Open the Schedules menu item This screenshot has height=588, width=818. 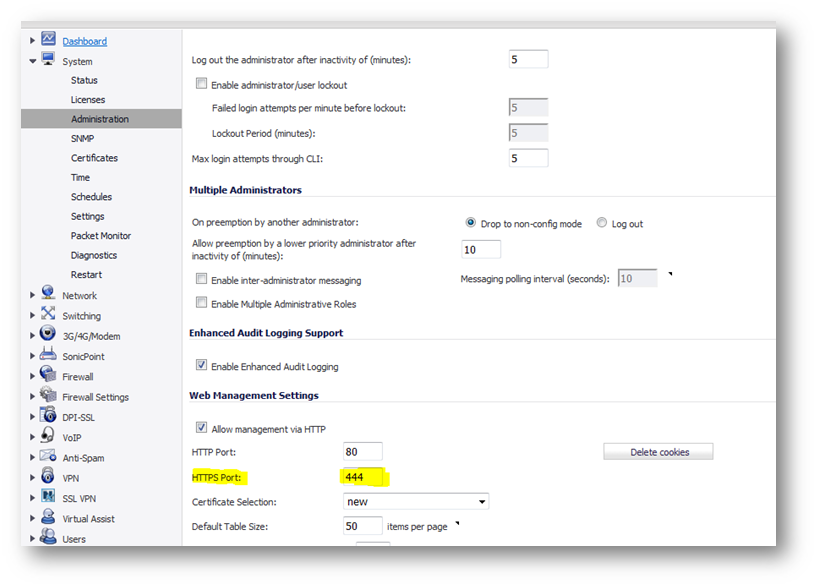click(x=91, y=197)
